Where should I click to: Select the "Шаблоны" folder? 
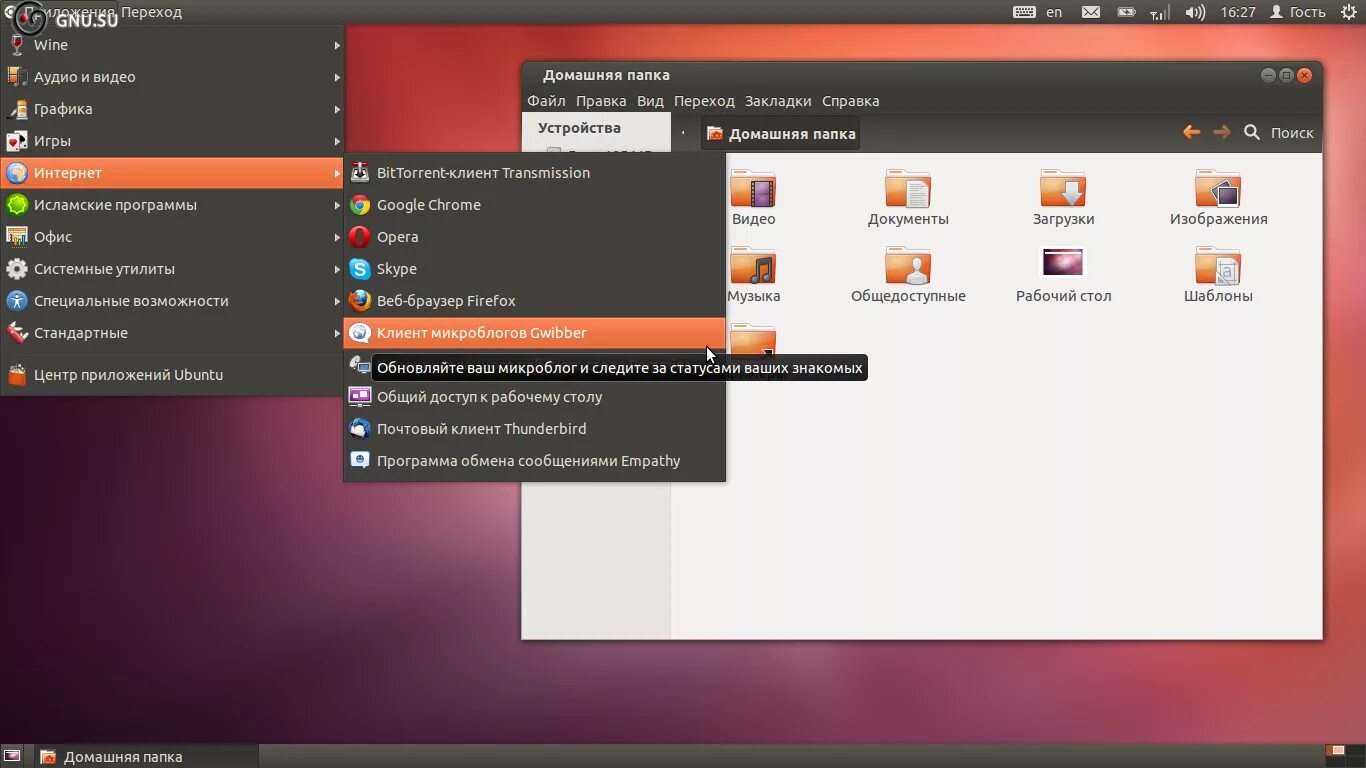(x=1218, y=275)
